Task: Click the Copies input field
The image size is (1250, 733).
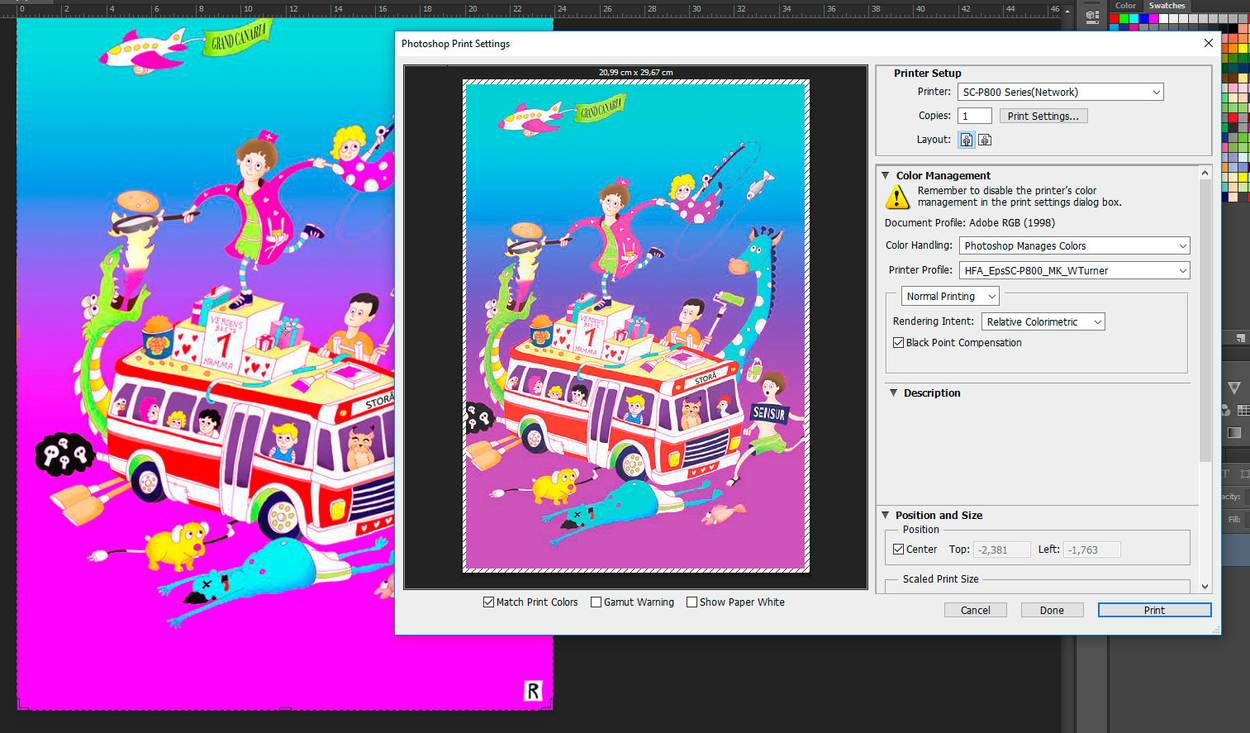Action: tap(975, 116)
